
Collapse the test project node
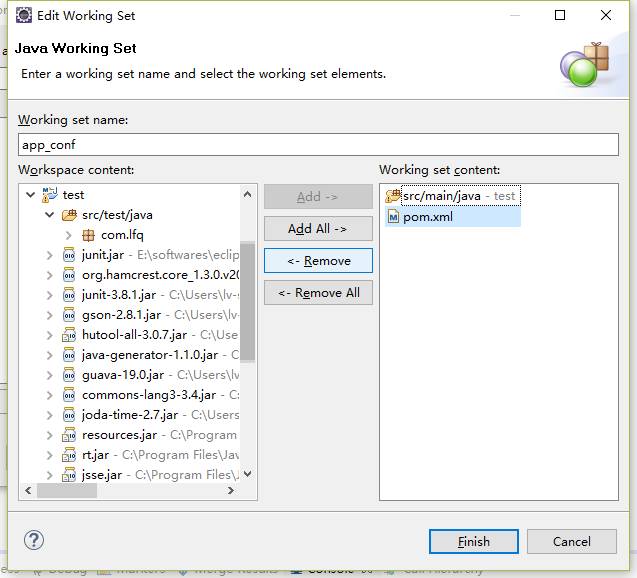30,195
